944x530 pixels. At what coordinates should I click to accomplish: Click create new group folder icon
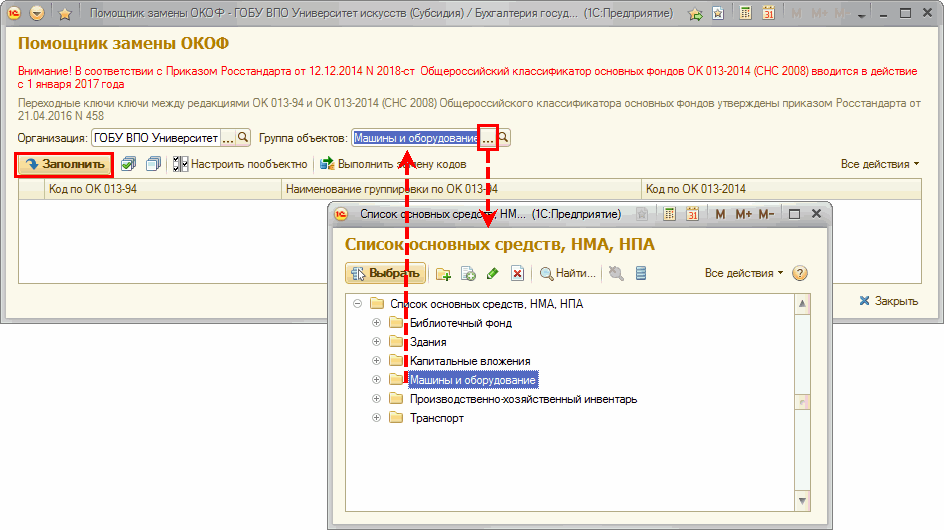[444, 273]
